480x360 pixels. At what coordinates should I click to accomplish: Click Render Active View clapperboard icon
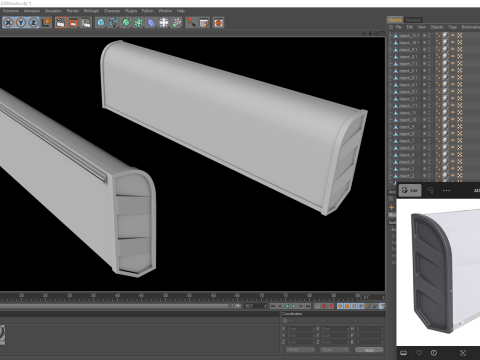pyautogui.click(x=61, y=23)
